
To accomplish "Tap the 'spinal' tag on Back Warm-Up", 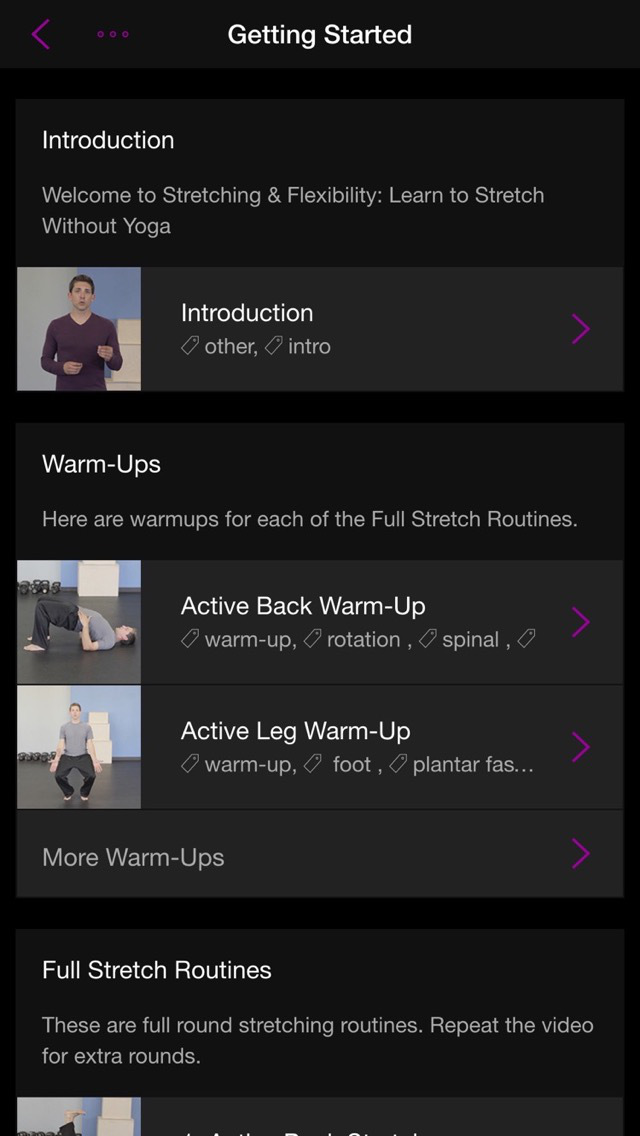I will 469,640.
